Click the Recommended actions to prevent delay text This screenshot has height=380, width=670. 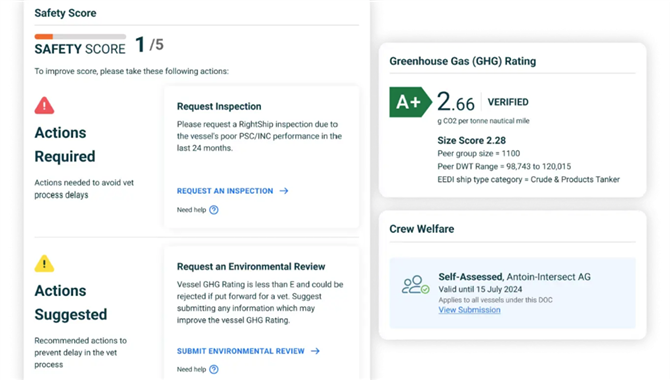pos(81,353)
